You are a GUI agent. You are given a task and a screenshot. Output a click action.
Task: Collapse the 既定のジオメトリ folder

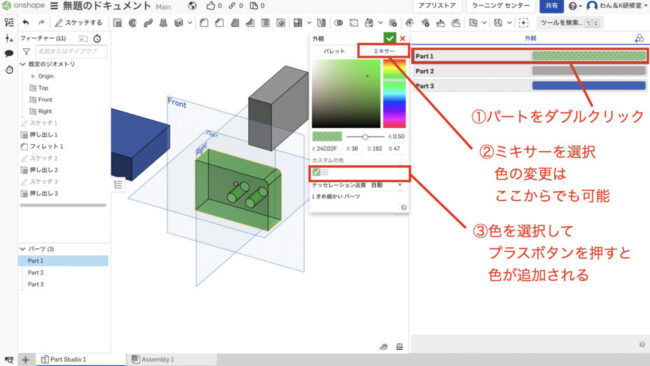click(23, 64)
